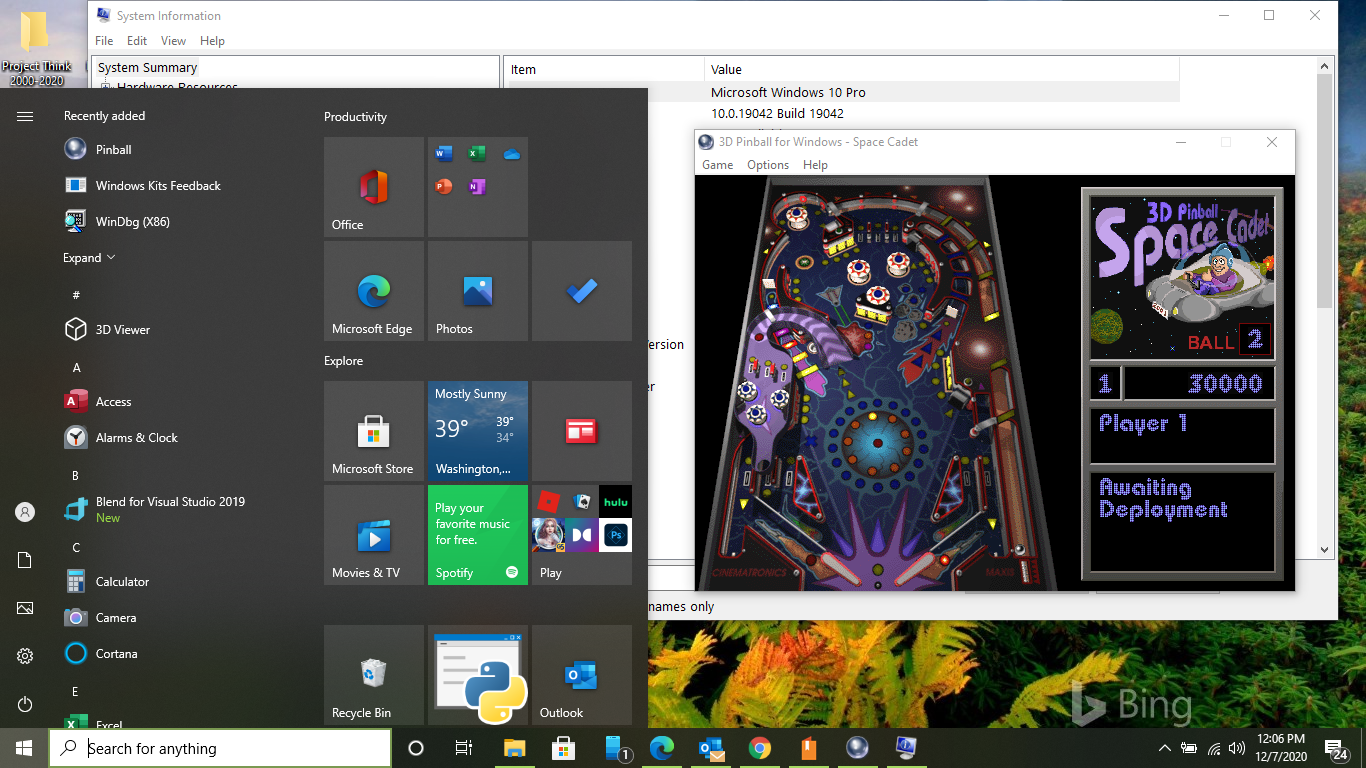
Task: Open the Movies & TV tile
Action: pyautogui.click(x=374, y=535)
